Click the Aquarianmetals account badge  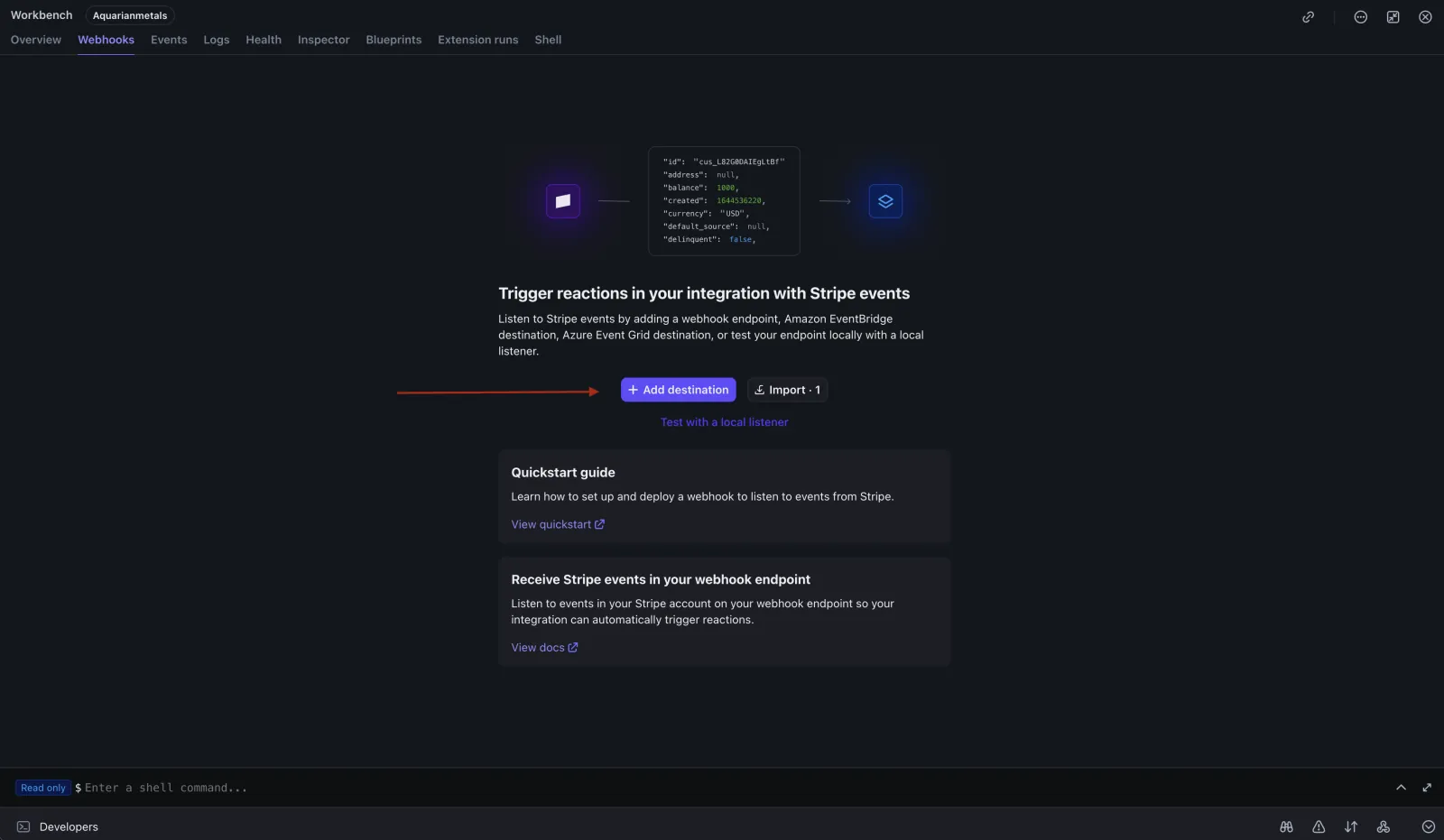tap(130, 15)
